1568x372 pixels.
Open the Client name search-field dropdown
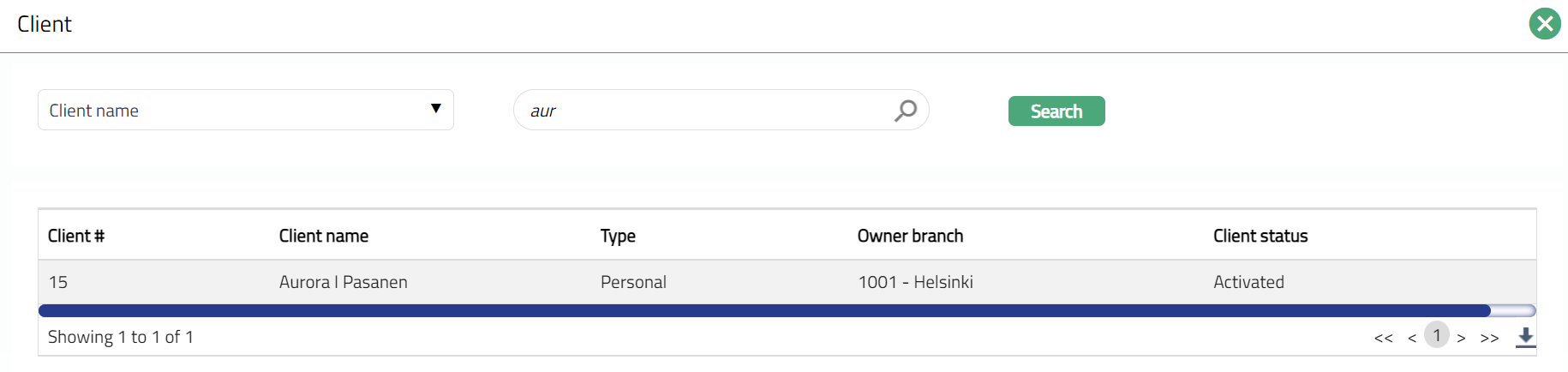coord(246,110)
